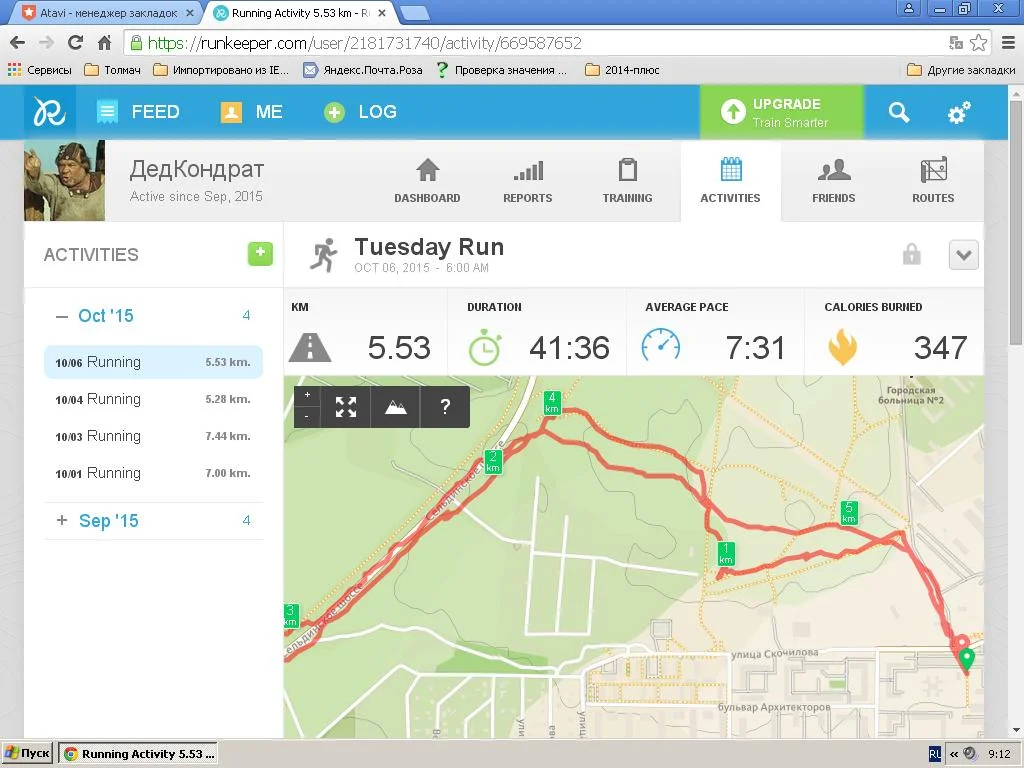Open the Chrome user profile button

click(x=908, y=8)
